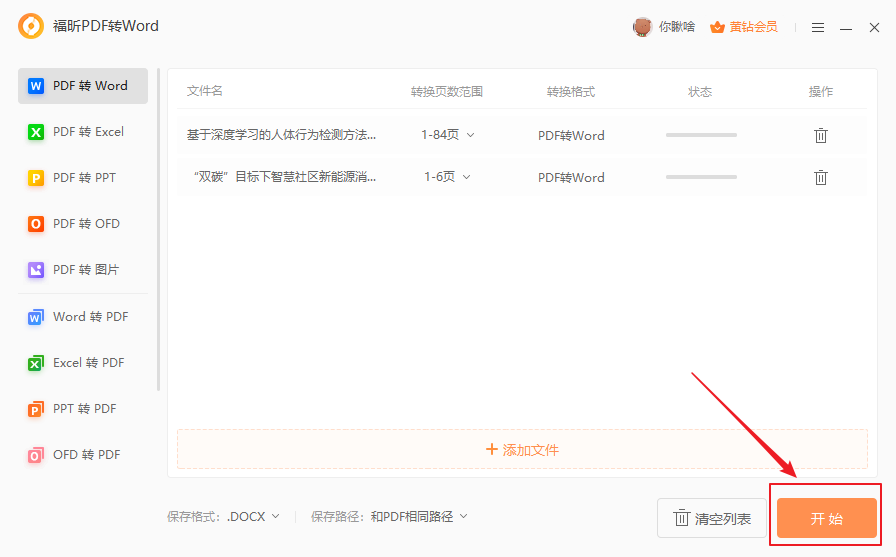
Task: Open the PPT 转 PDF converter
Action: point(83,409)
